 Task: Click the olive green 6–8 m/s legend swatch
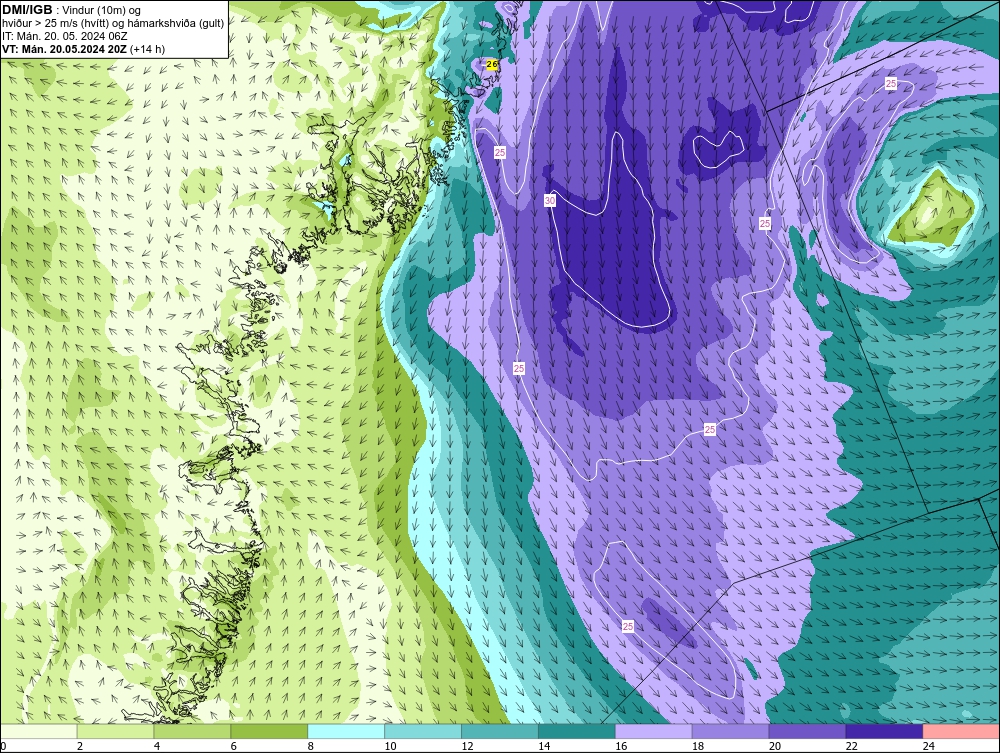269,731
